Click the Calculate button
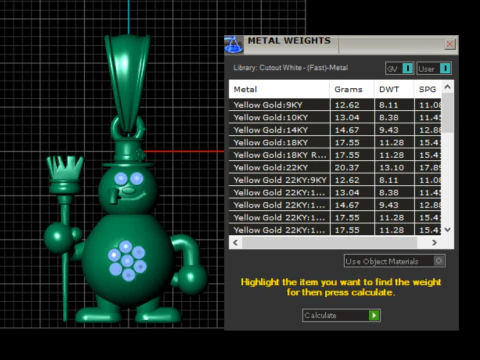The height and width of the screenshot is (360, 480). point(341,315)
